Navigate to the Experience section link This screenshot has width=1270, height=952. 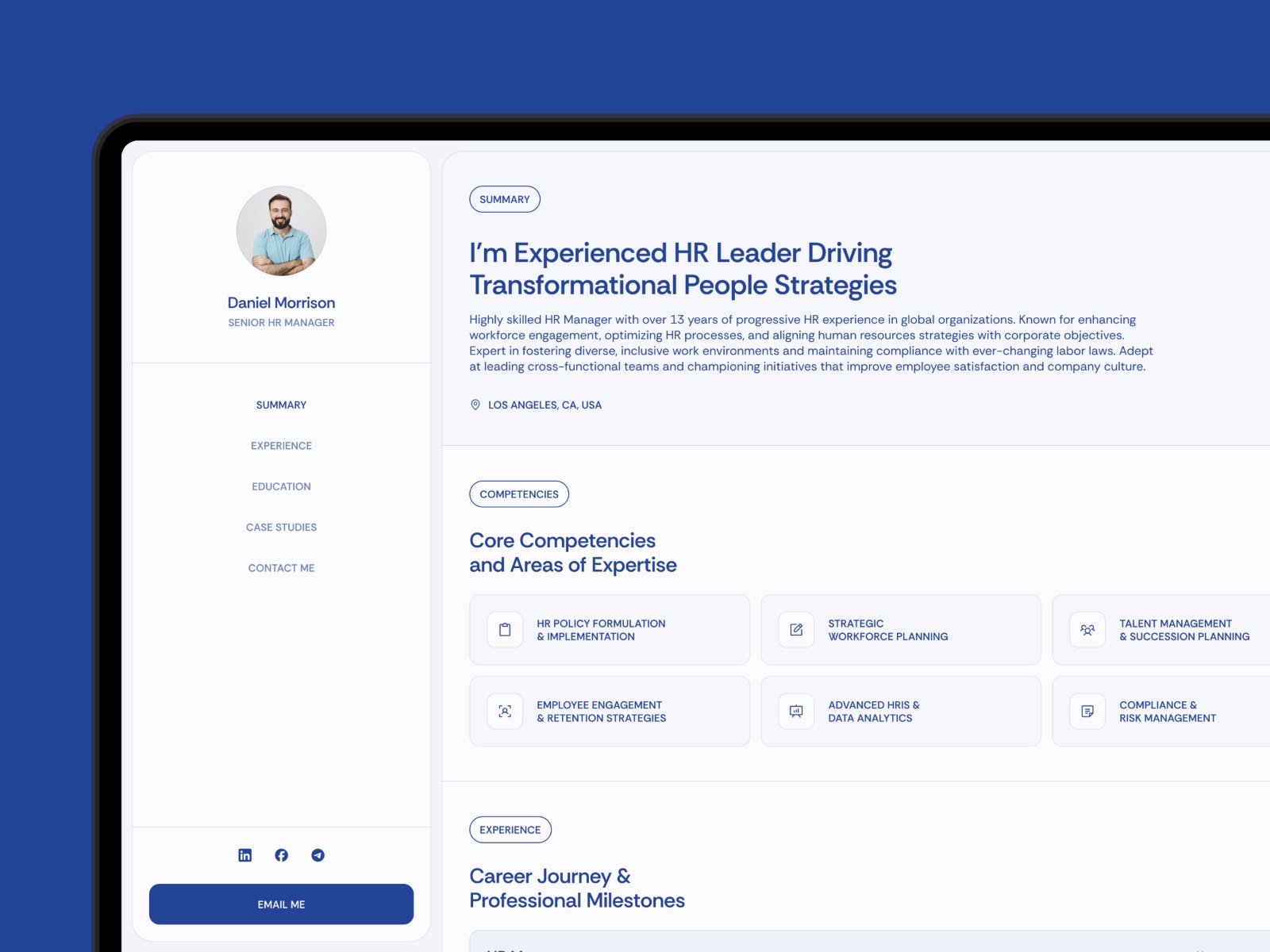(281, 446)
